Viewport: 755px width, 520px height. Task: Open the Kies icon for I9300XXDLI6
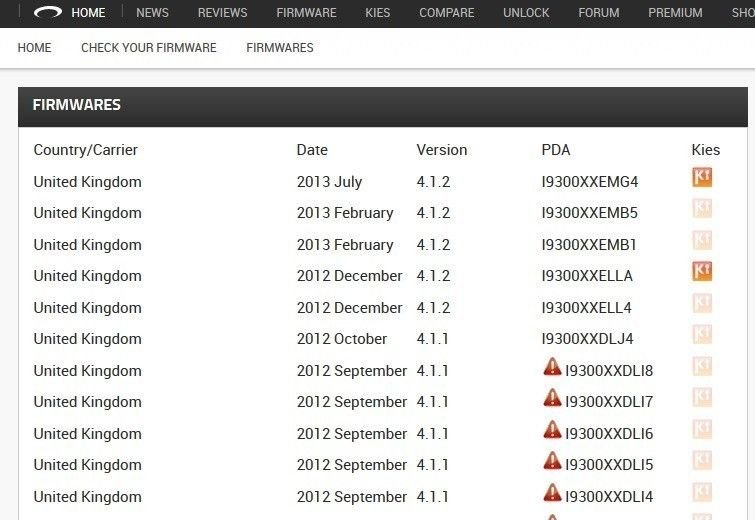coord(702,429)
